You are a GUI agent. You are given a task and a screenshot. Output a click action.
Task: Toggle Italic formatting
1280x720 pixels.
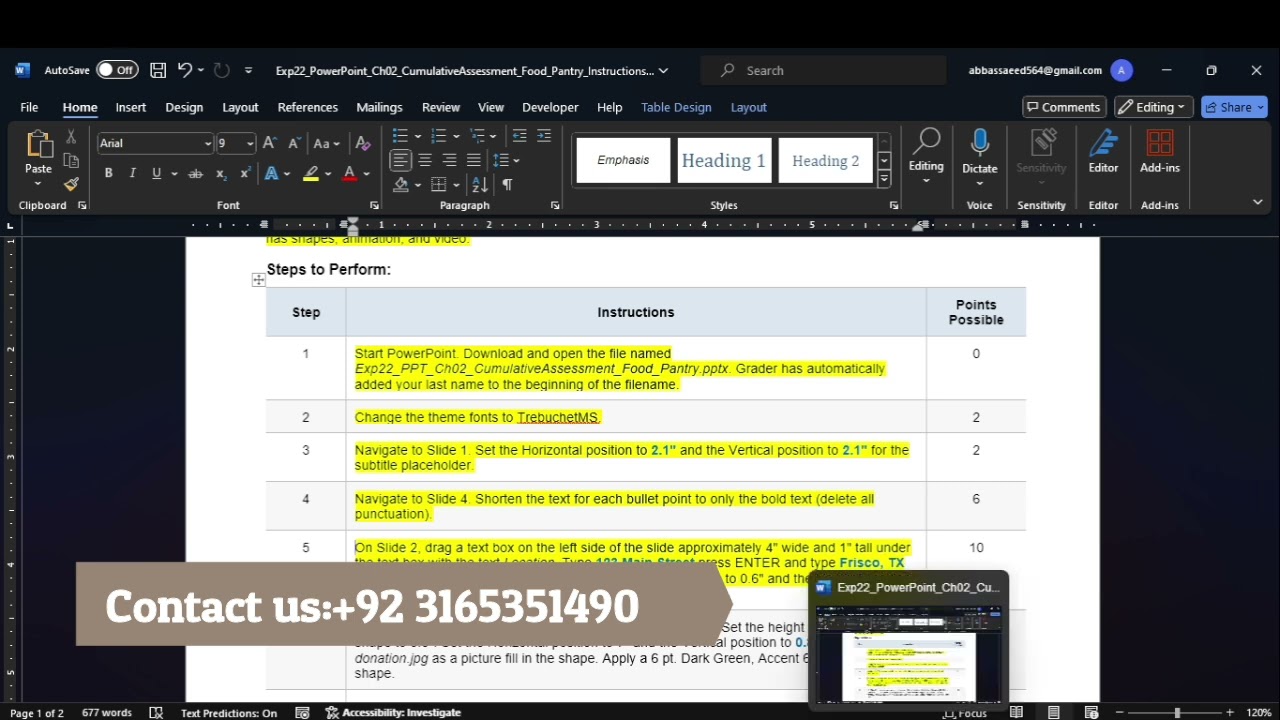click(x=132, y=173)
